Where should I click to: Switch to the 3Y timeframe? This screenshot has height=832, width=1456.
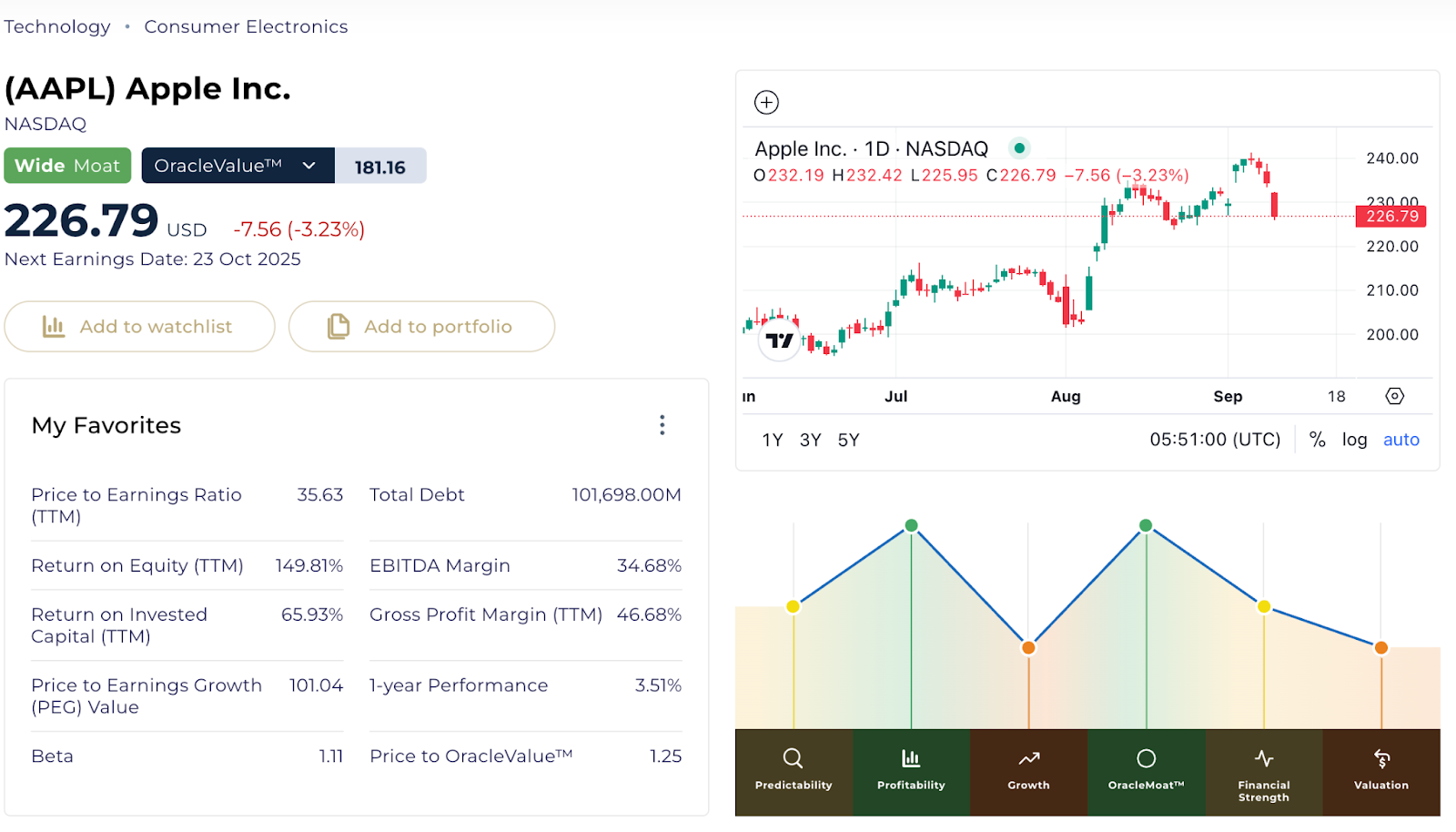pyautogui.click(x=810, y=440)
